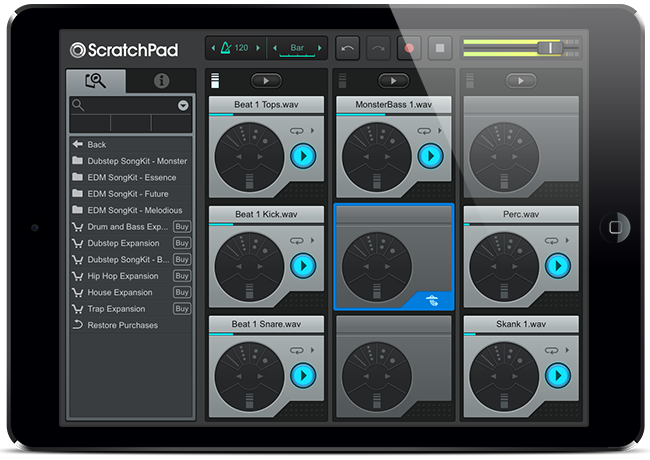Stop playback with the square stop button

click(440, 48)
